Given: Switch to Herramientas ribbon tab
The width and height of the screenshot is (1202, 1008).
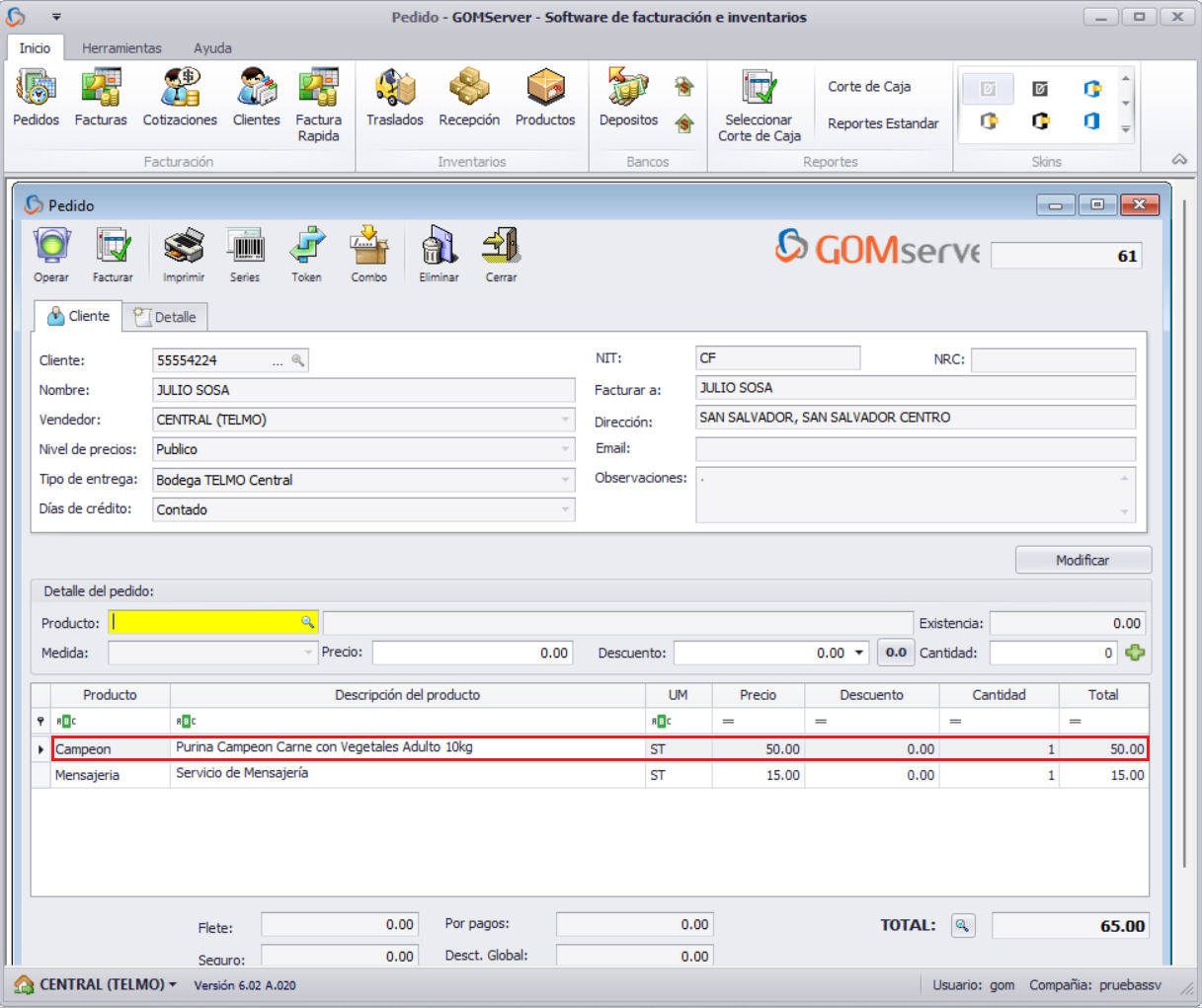Looking at the screenshot, I should tap(121, 47).
